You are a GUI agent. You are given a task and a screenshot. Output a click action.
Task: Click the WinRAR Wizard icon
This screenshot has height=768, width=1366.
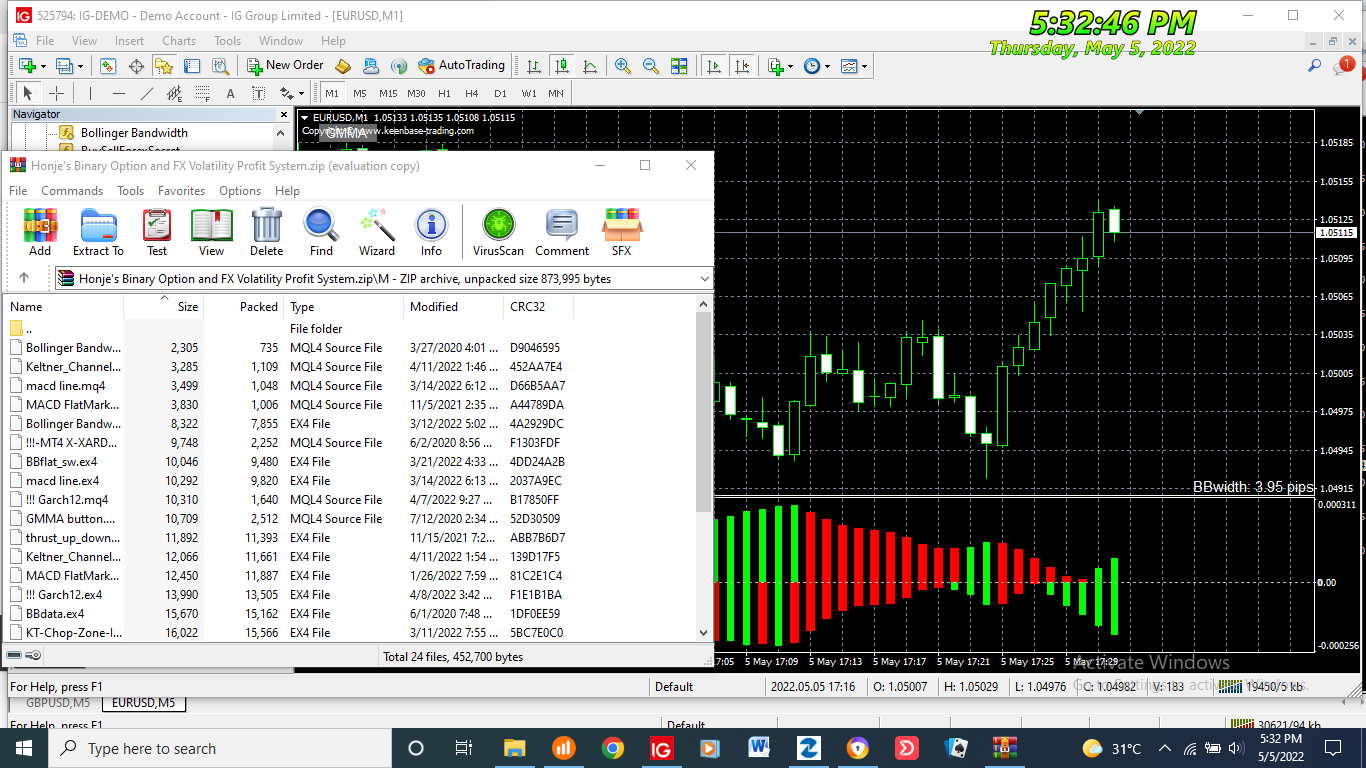coord(377,232)
